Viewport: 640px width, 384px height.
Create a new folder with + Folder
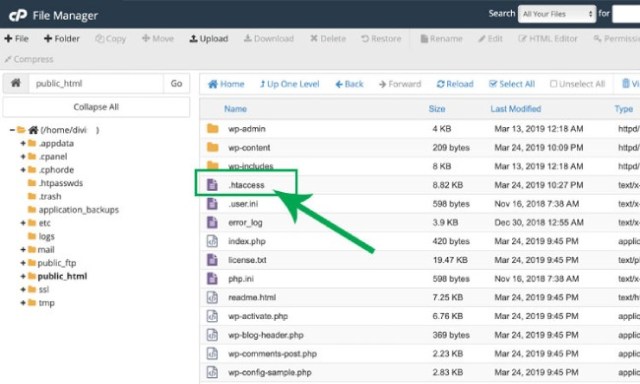coord(62,39)
